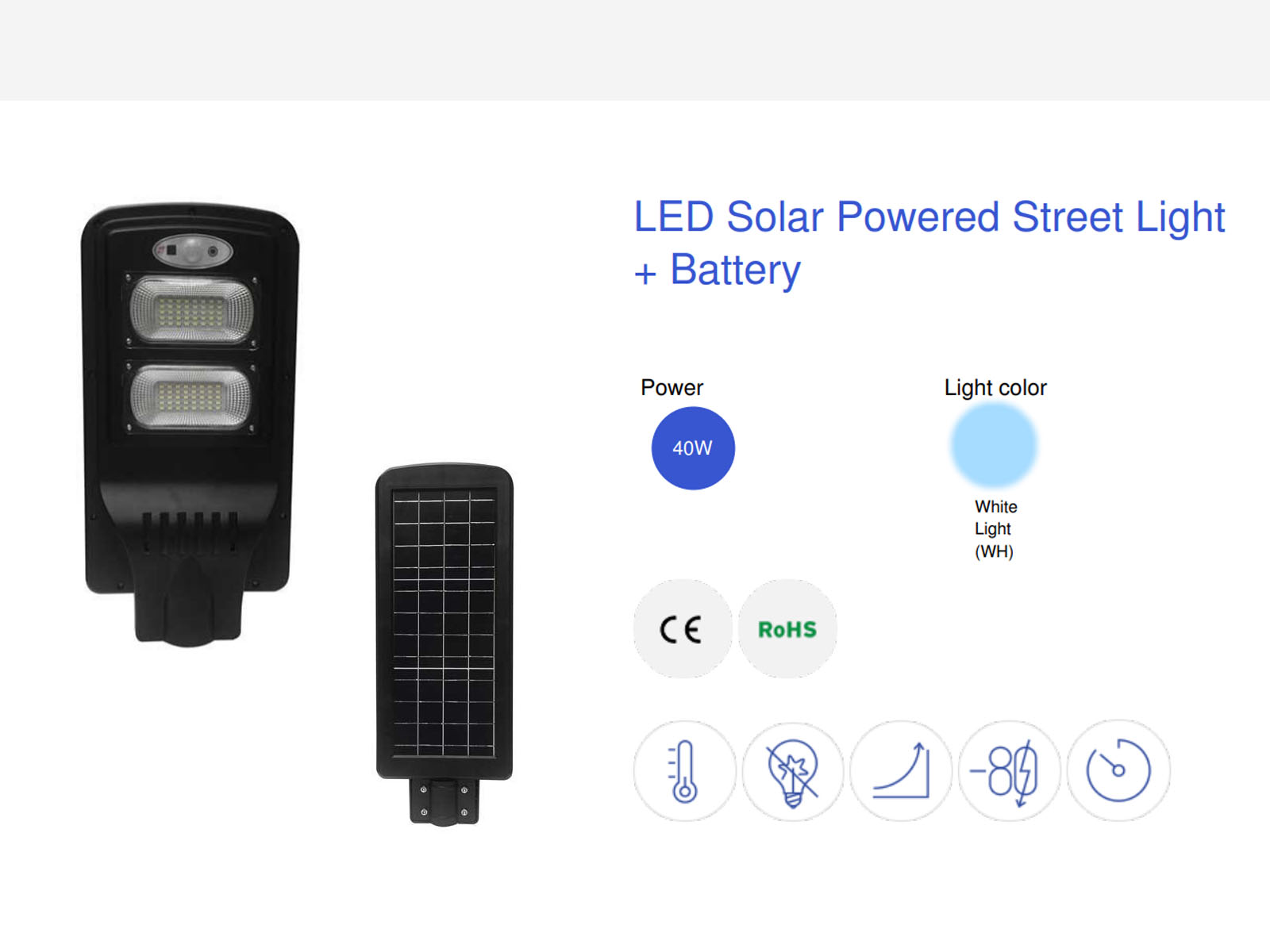Click the rising curve graph icon
The width and height of the screenshot is (1270, 952).
tap(901, 770)
